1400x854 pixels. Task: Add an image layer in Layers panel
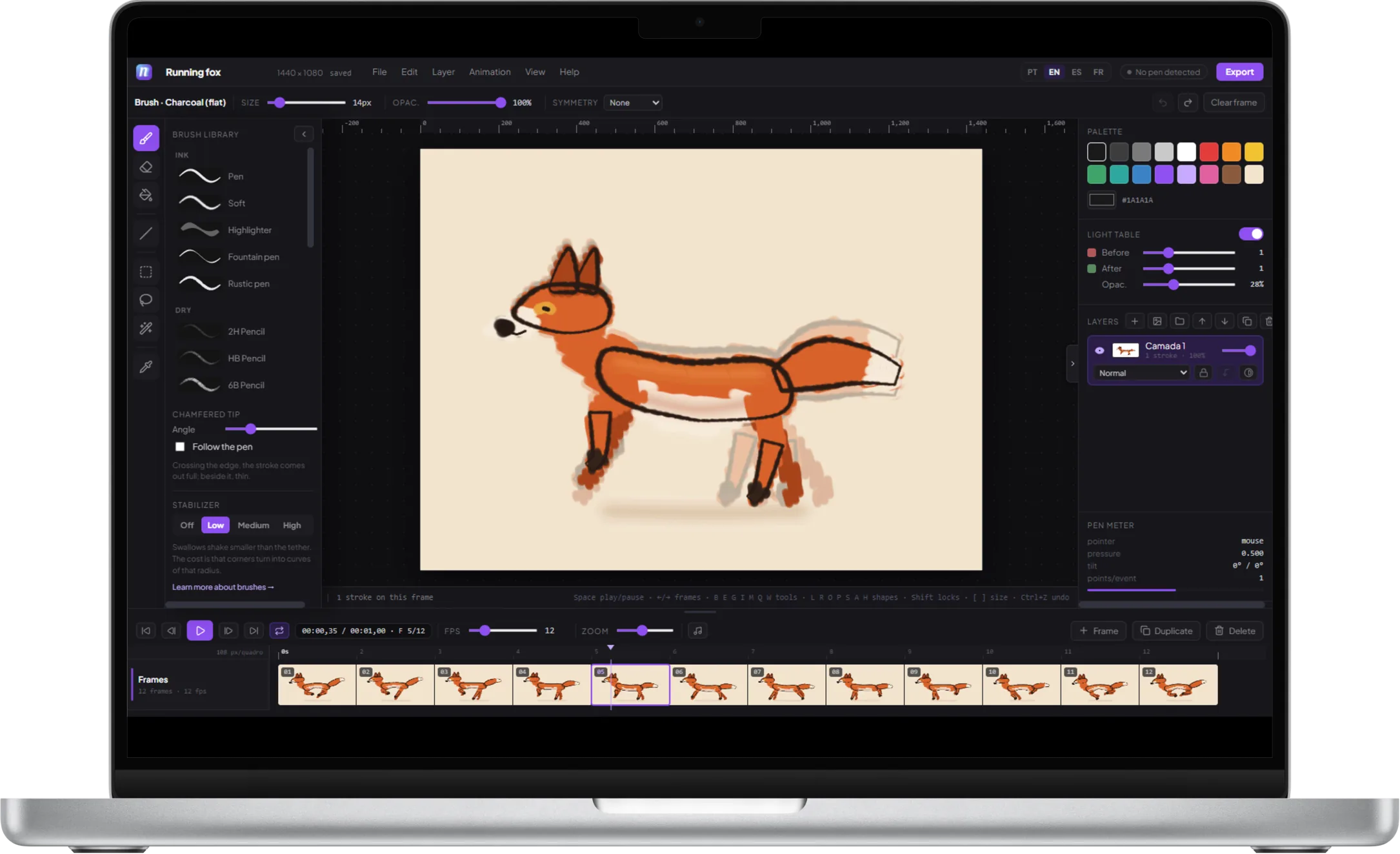coord(1157,321)
